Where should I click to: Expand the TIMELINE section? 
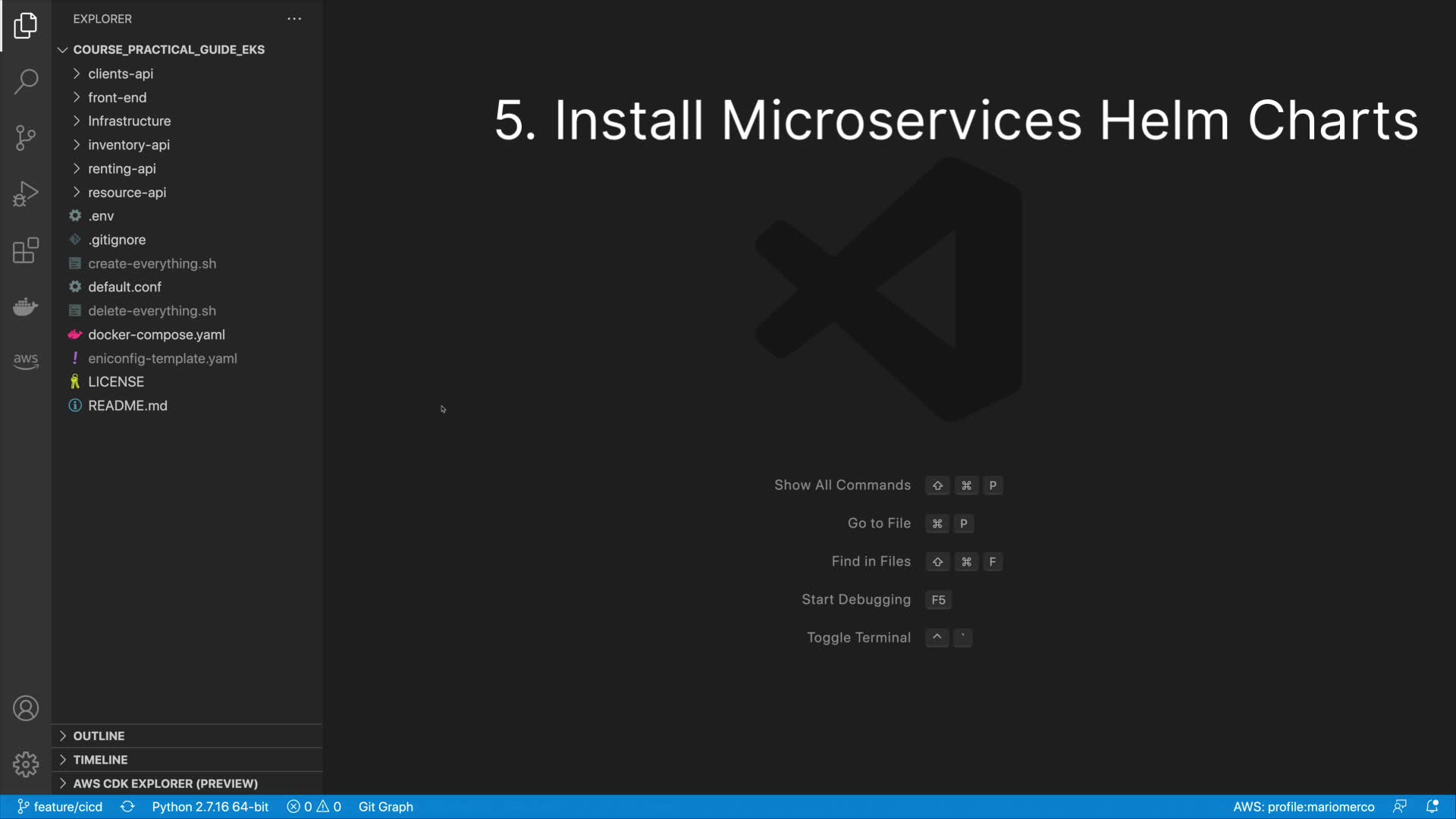tap(100, 760)
